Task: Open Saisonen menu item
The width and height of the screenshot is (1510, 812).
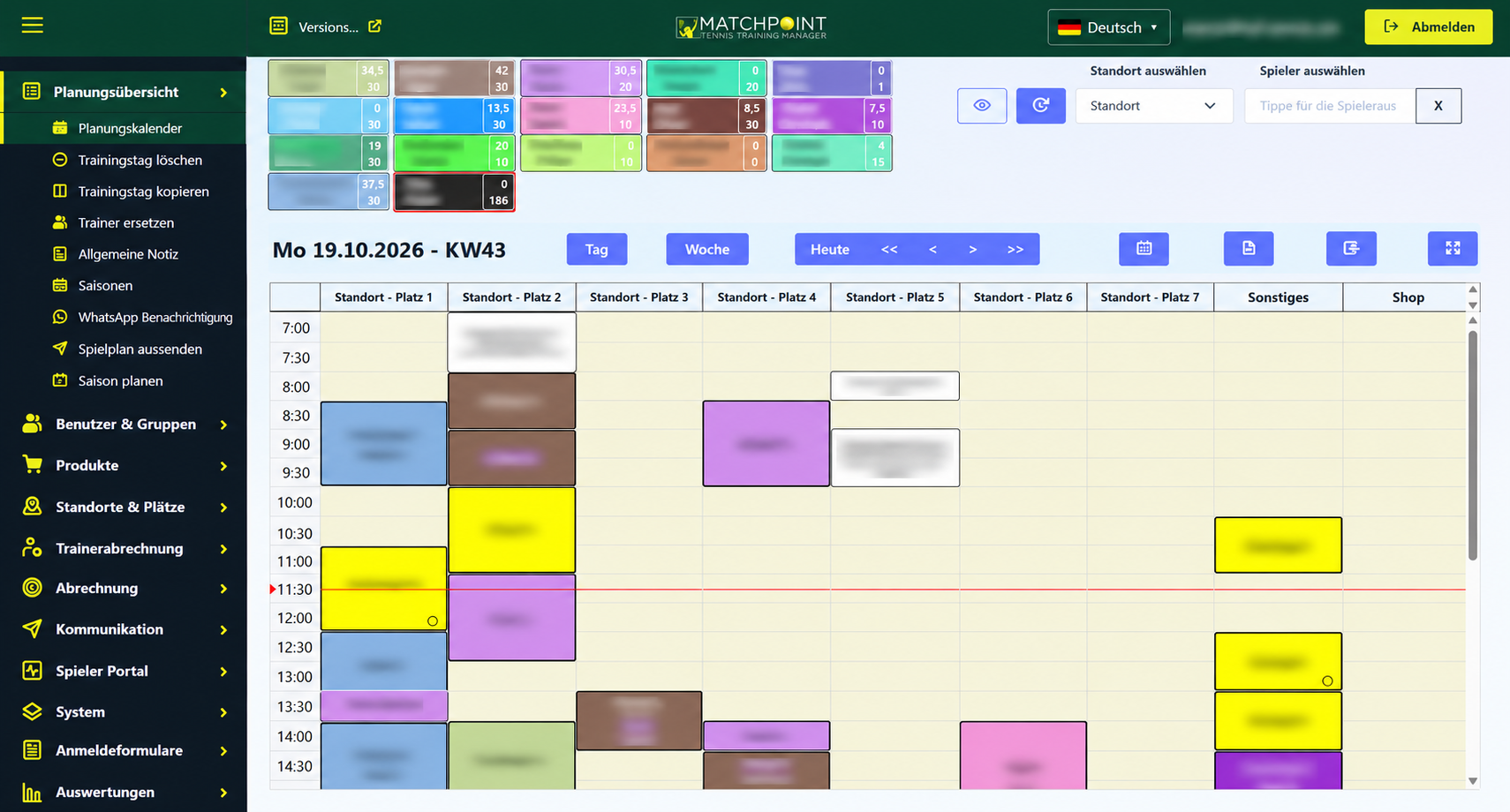Action: [105, 286]
